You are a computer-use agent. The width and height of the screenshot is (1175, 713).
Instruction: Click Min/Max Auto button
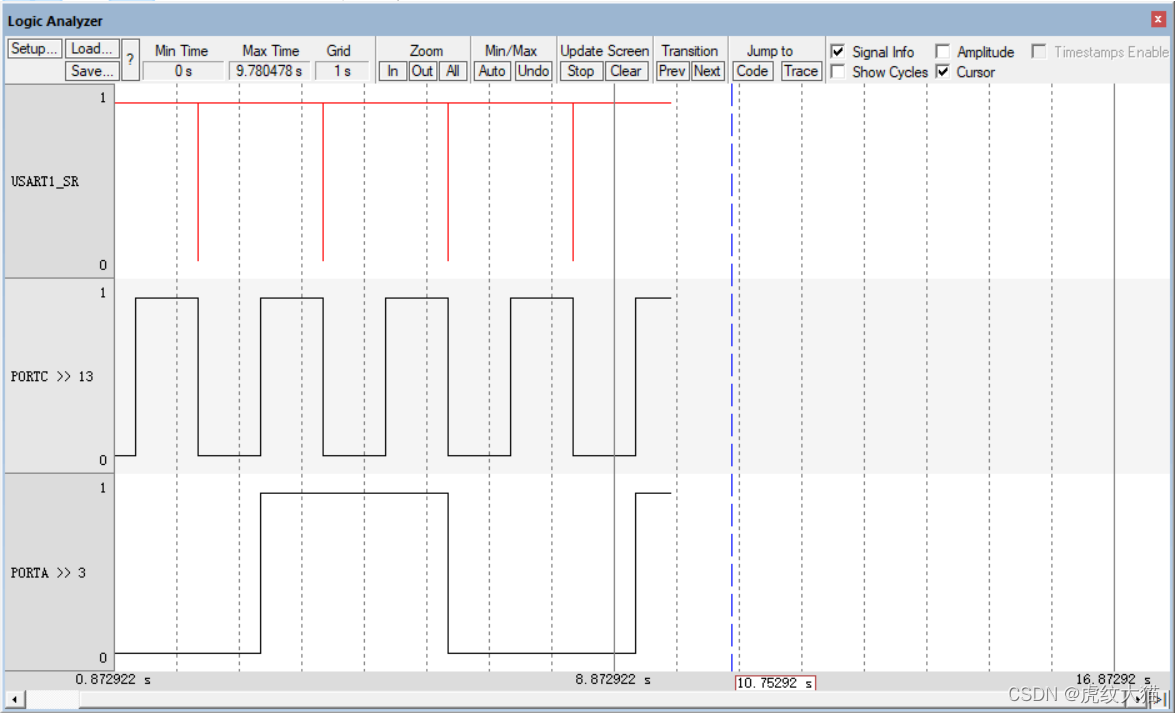tap(492, 71)
